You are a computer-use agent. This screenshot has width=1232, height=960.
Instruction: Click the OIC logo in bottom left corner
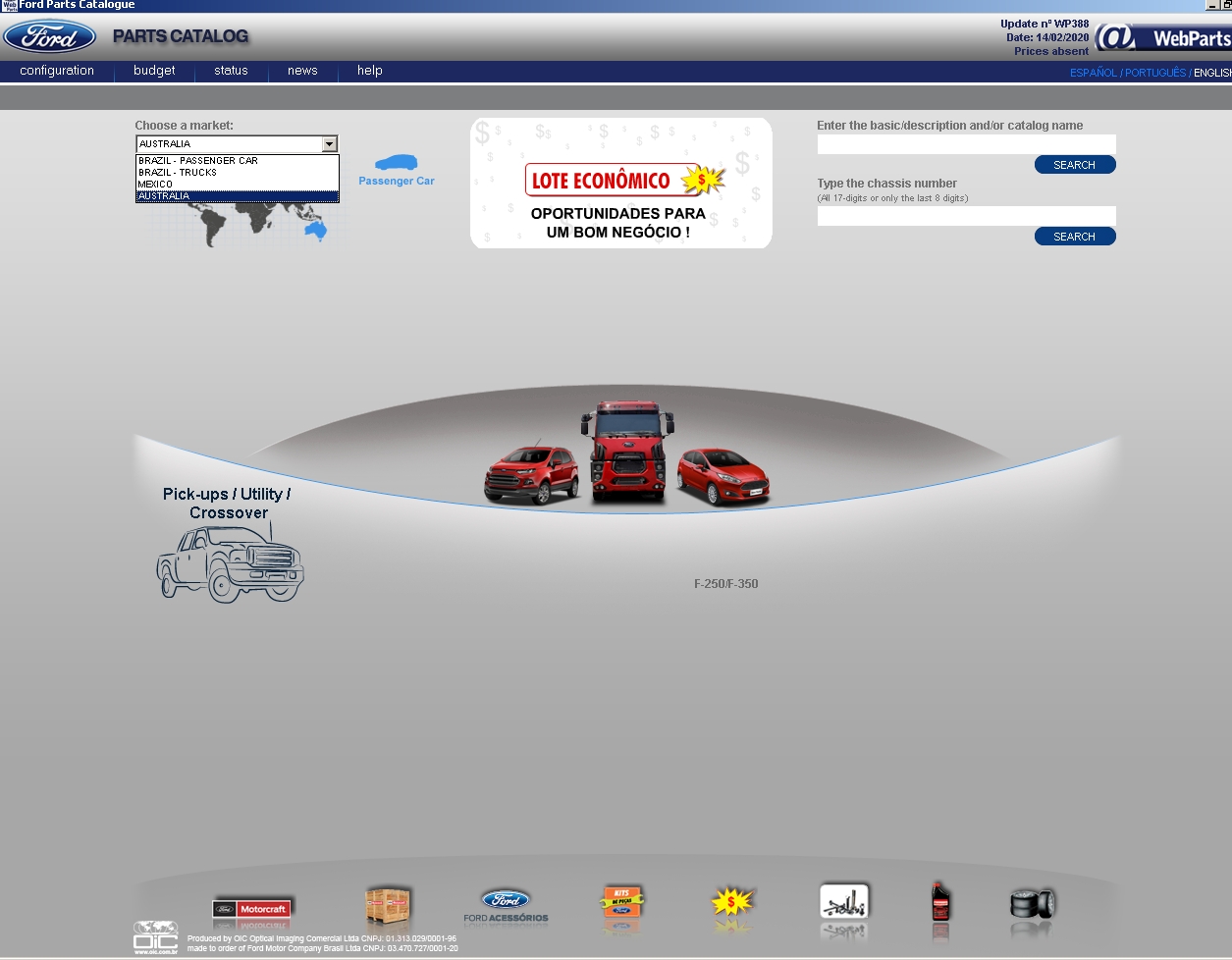pos(156,937)
